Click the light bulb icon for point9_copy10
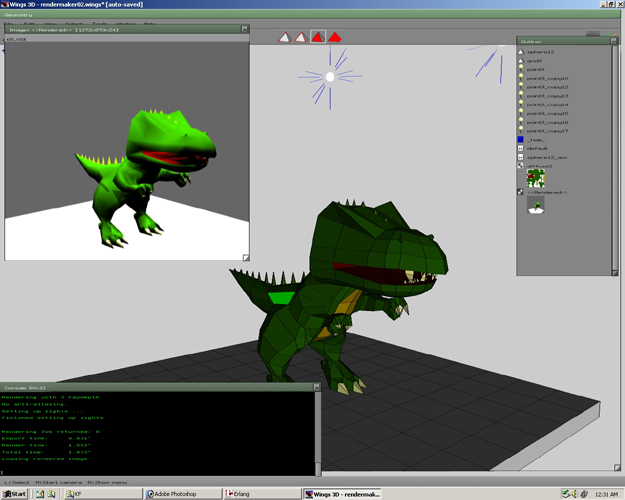The image size is (625, 500). click(521, 78)
